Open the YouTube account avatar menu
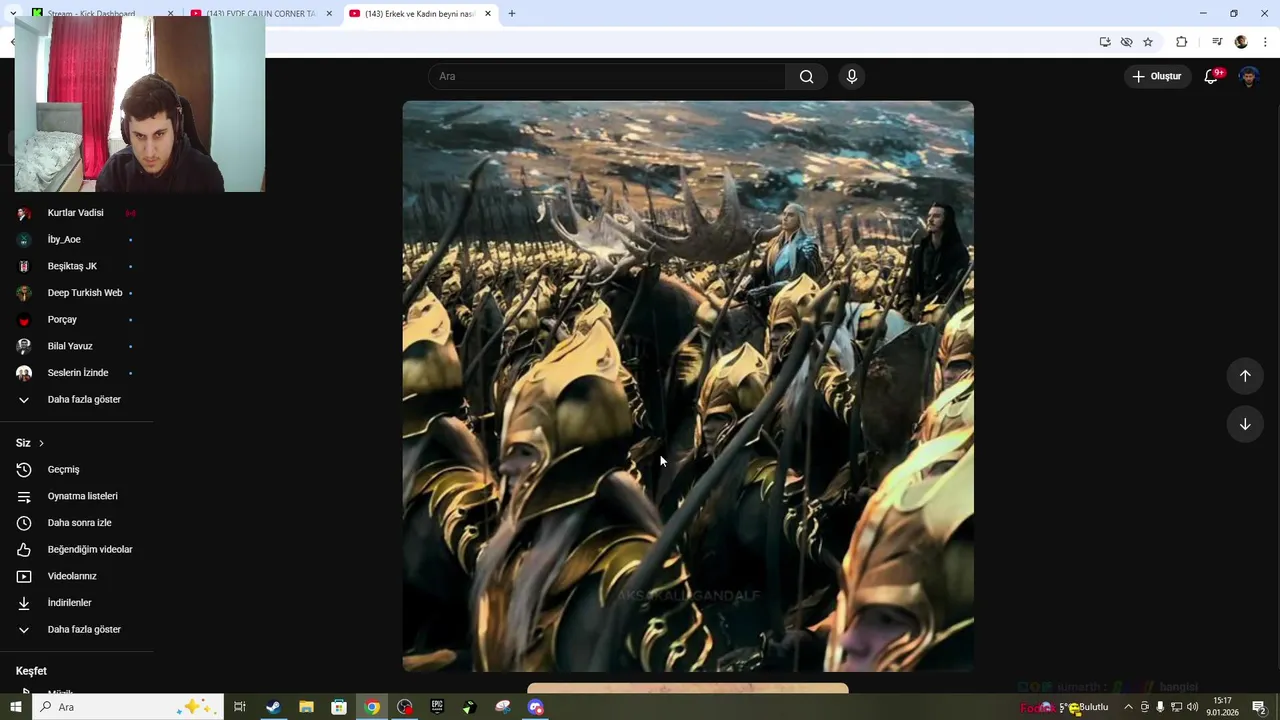The image size is (1280, 720). tap(1248, 76)
